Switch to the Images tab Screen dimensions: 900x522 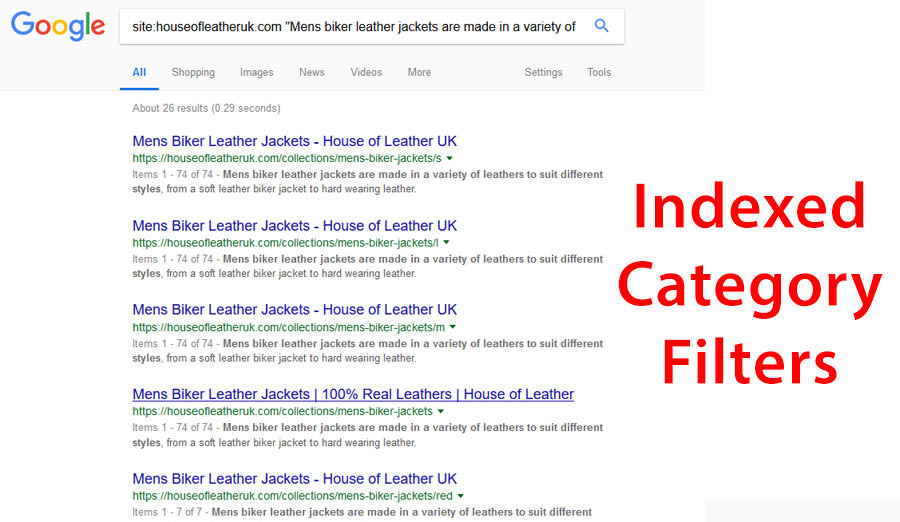click(256, 72)
